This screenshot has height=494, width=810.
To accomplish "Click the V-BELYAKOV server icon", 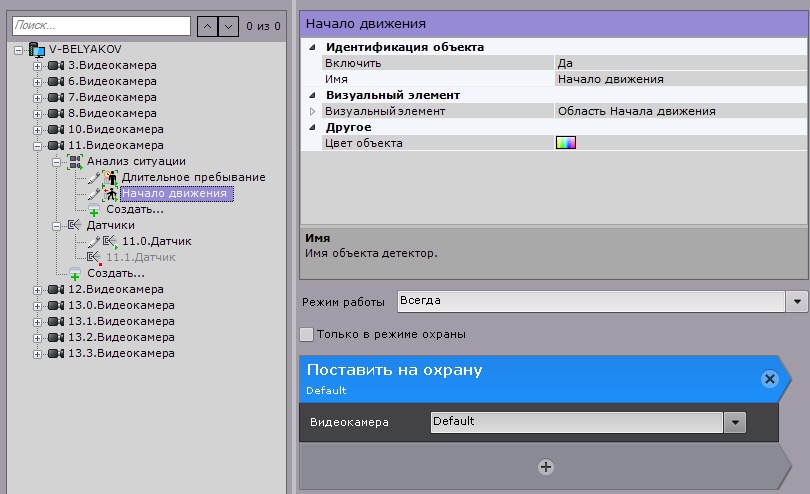I will [37, 50].
